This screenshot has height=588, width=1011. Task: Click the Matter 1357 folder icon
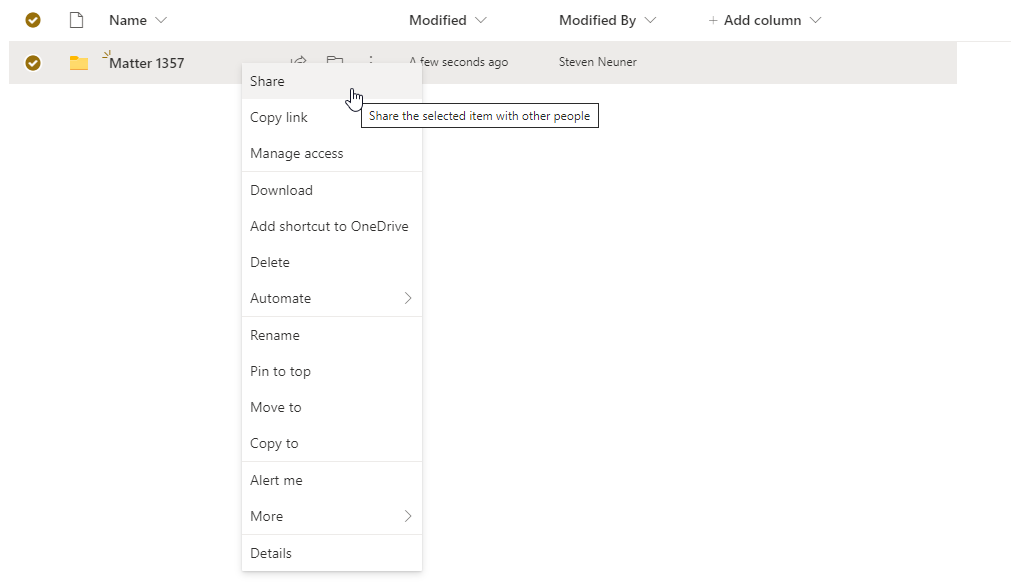pyautogui.click(x=79, y=63)
